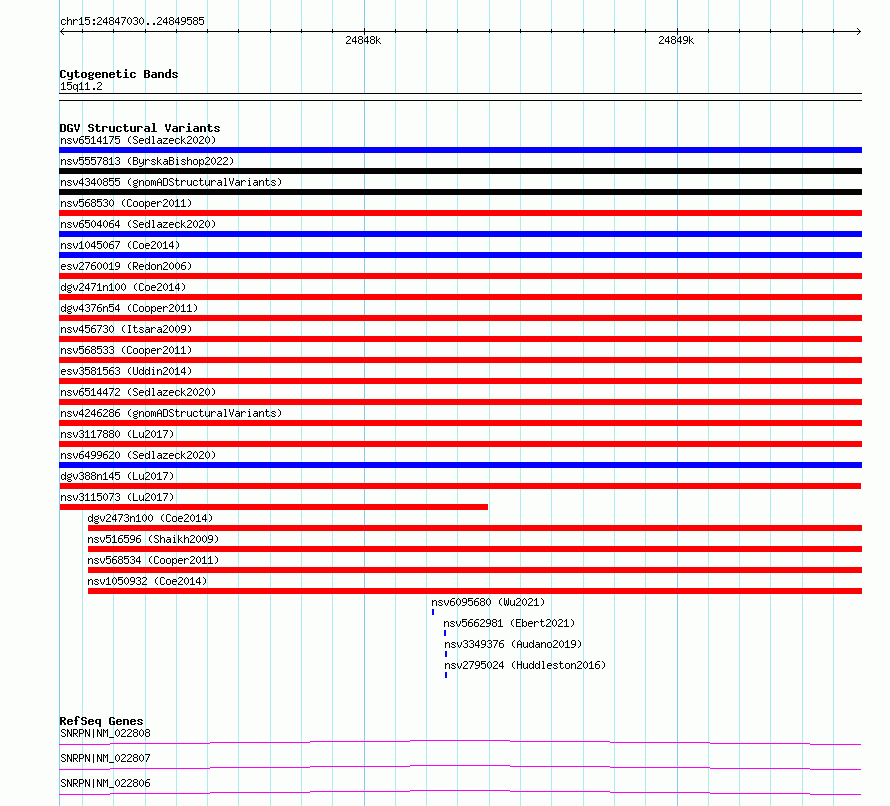
Task: Click the red bar under nsv568530
Action: click(460, 213)
